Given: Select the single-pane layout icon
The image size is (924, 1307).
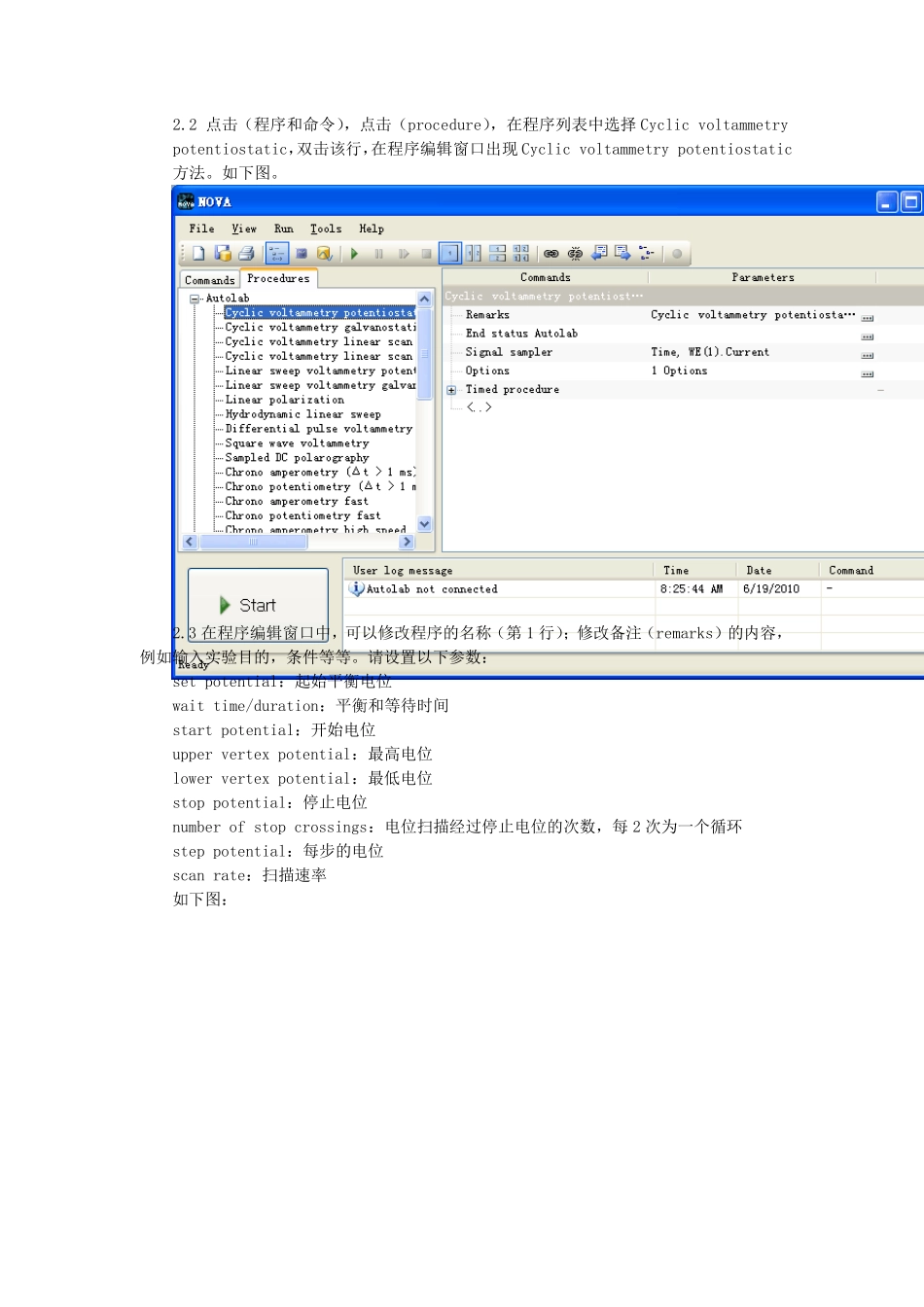Looking at the screenshot, I should coord(449,254).
